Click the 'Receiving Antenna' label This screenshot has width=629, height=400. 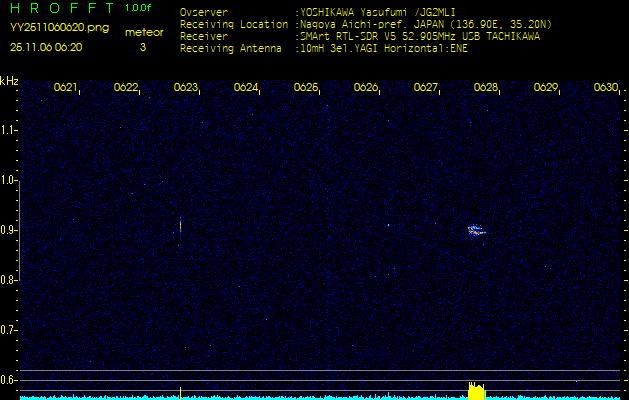click(x=231, y=49)
